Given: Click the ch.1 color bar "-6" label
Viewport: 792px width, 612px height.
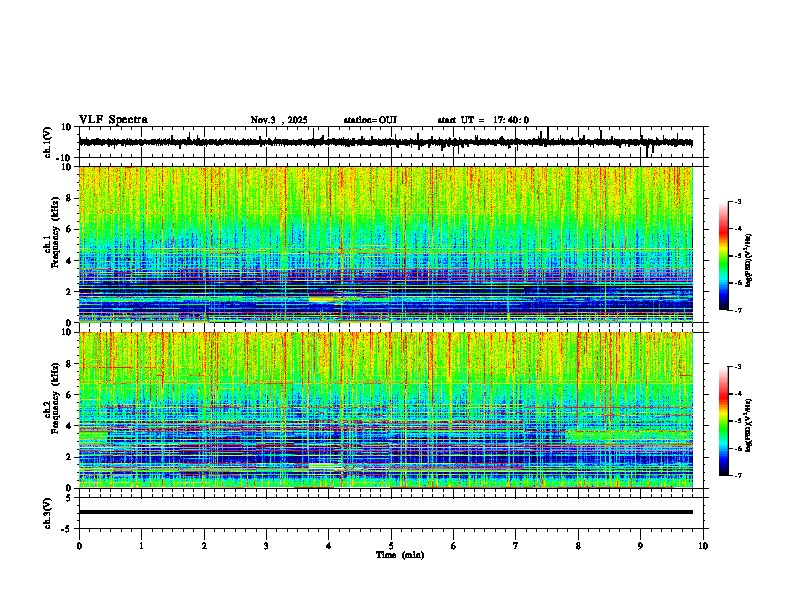Looking at the screenshot, I should [737, 283].
